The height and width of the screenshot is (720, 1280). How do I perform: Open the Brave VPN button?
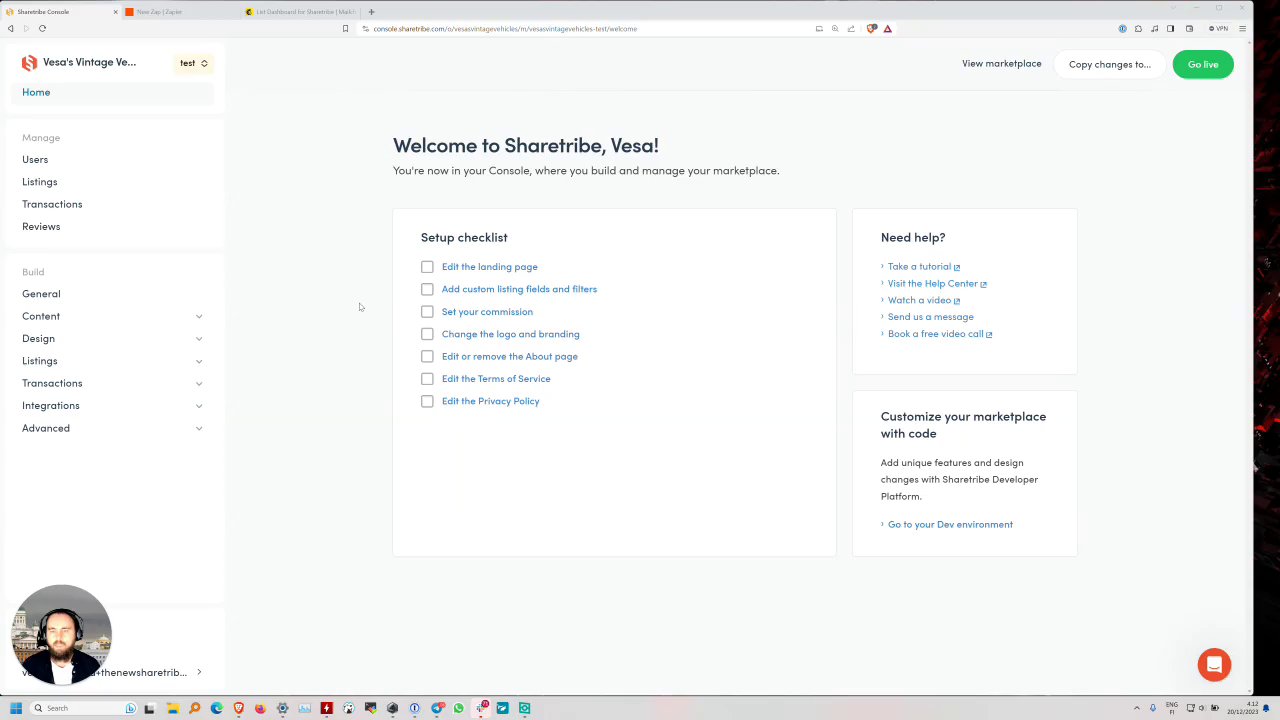click(1218, 28)
